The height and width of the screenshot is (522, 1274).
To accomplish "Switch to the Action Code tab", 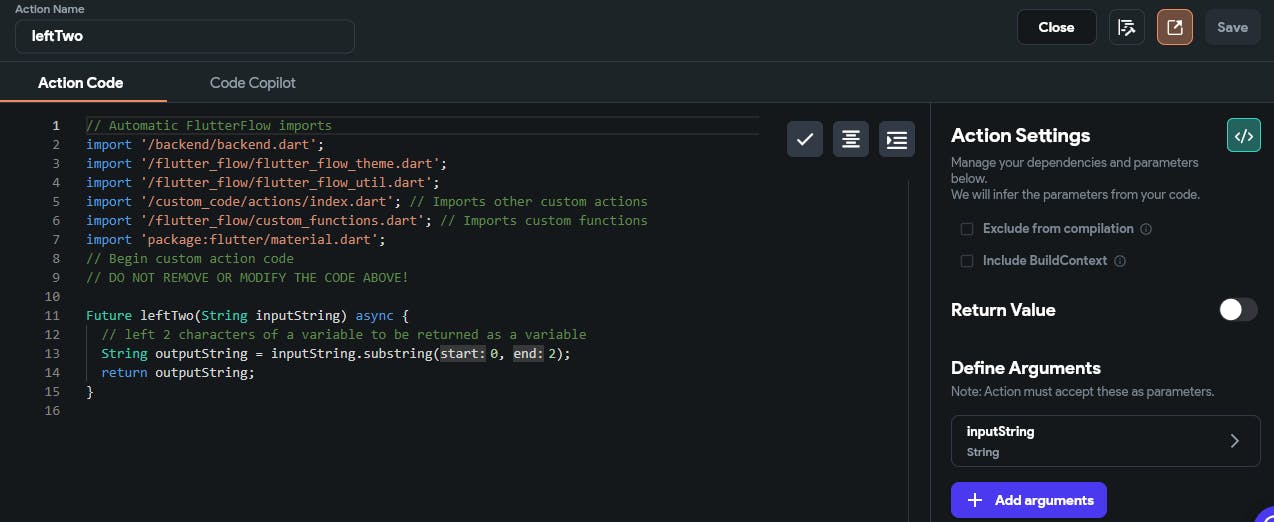I will [81, 83].
